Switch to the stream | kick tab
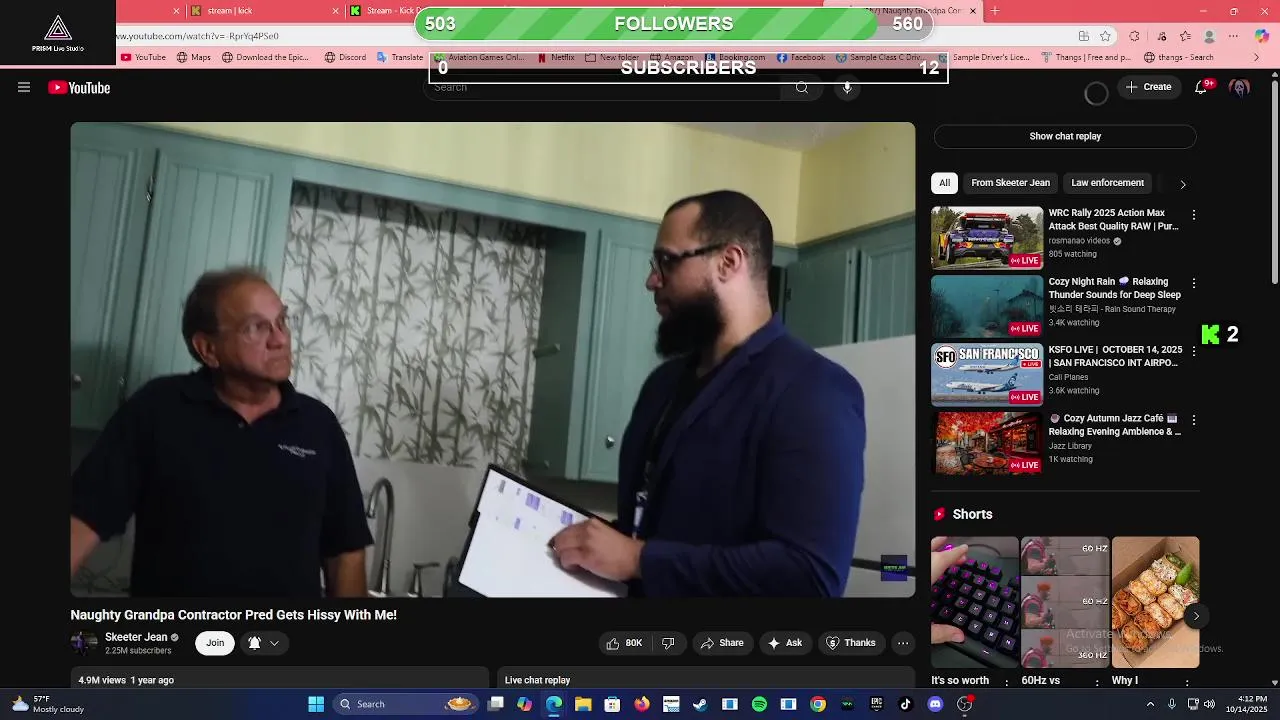The image size is (1280, 720). 264,11
